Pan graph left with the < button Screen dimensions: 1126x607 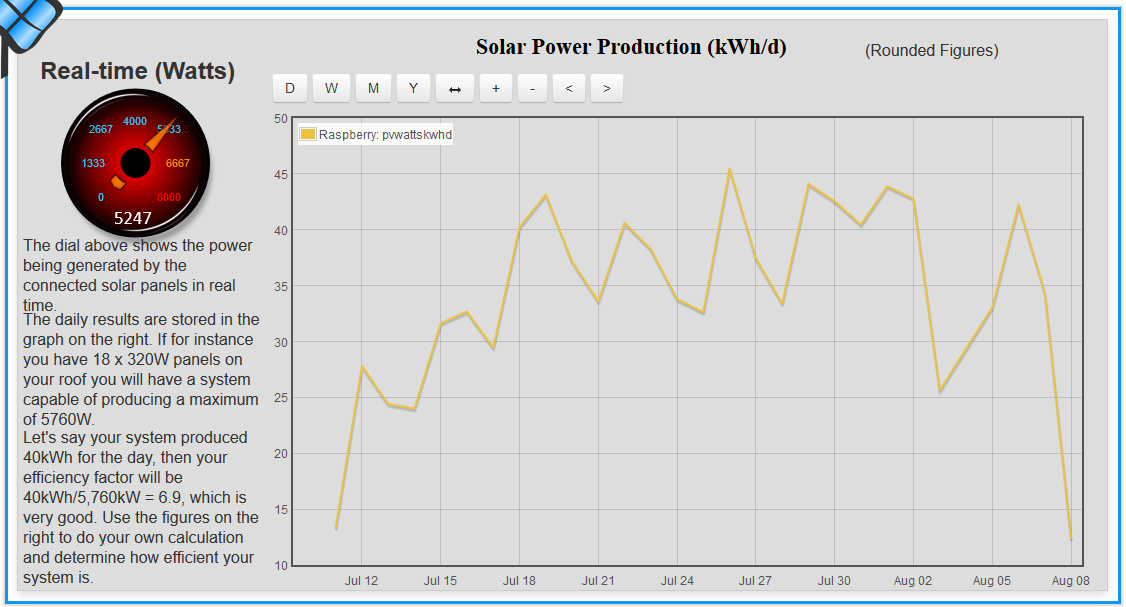(569, 88)
